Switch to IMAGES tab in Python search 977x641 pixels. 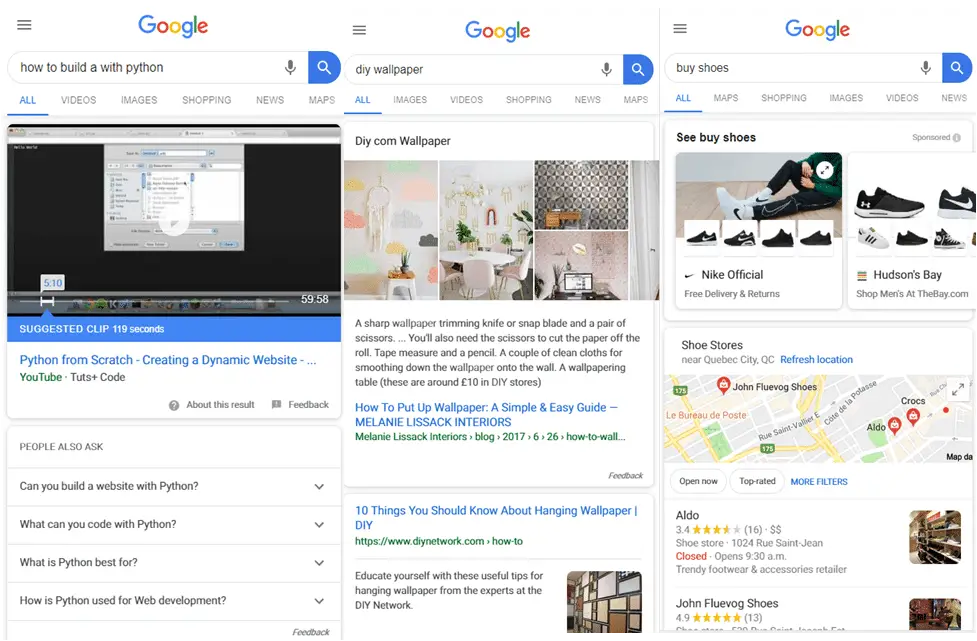click(x=139, y=100)
